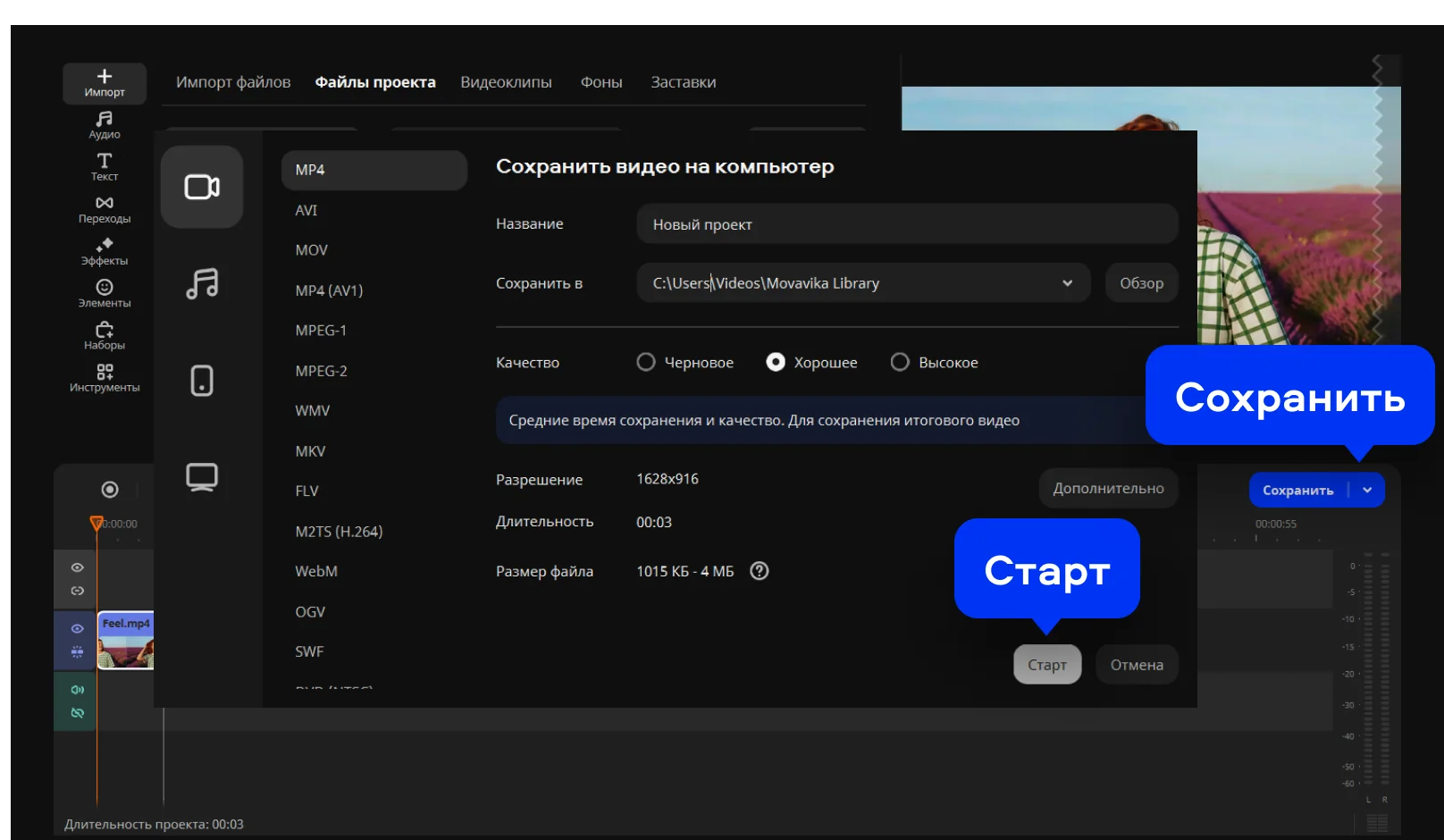Expand the save folder path dropdown

(x=1067, y=283)
